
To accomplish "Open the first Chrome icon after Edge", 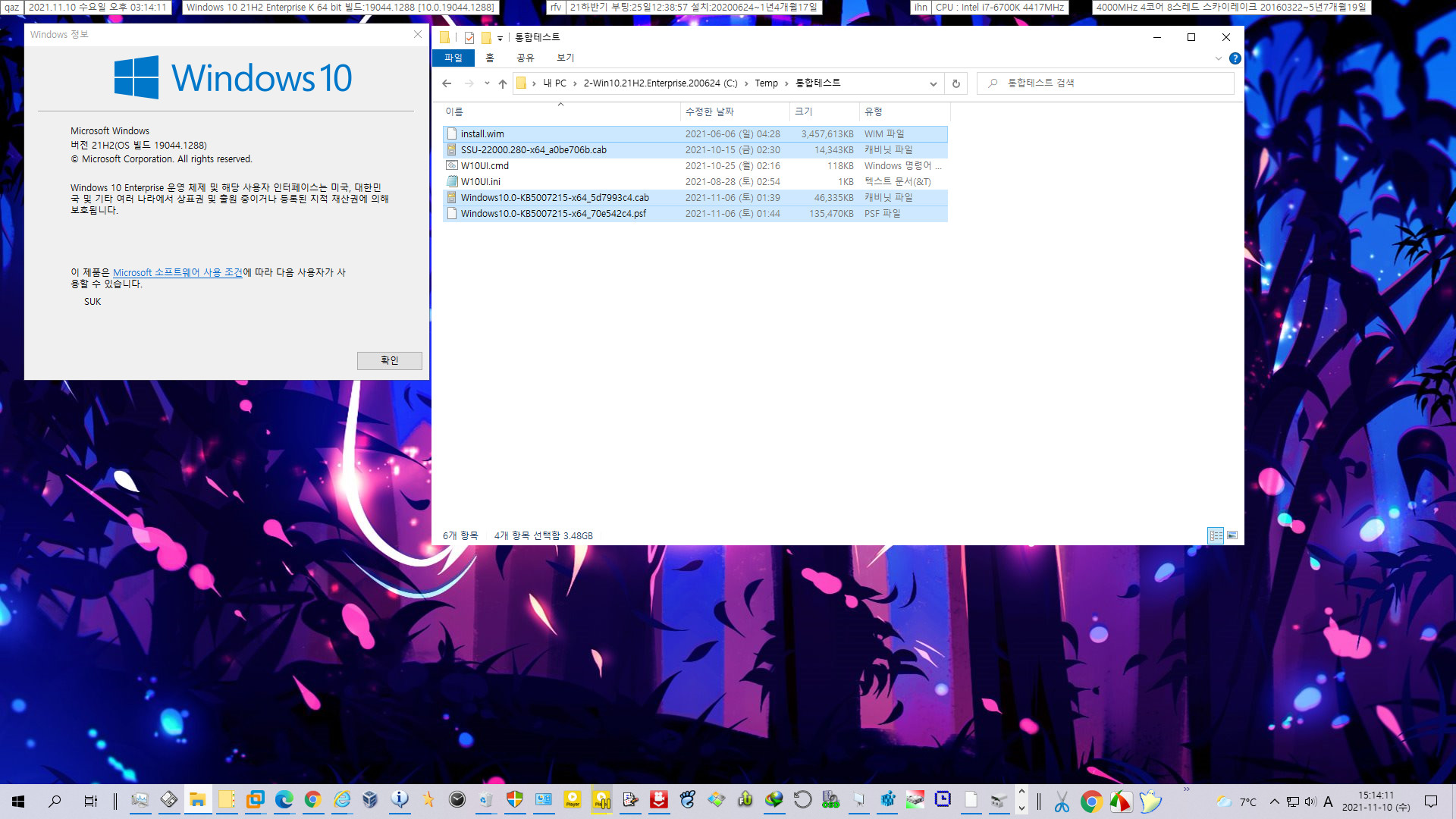I will pos(312,800).
